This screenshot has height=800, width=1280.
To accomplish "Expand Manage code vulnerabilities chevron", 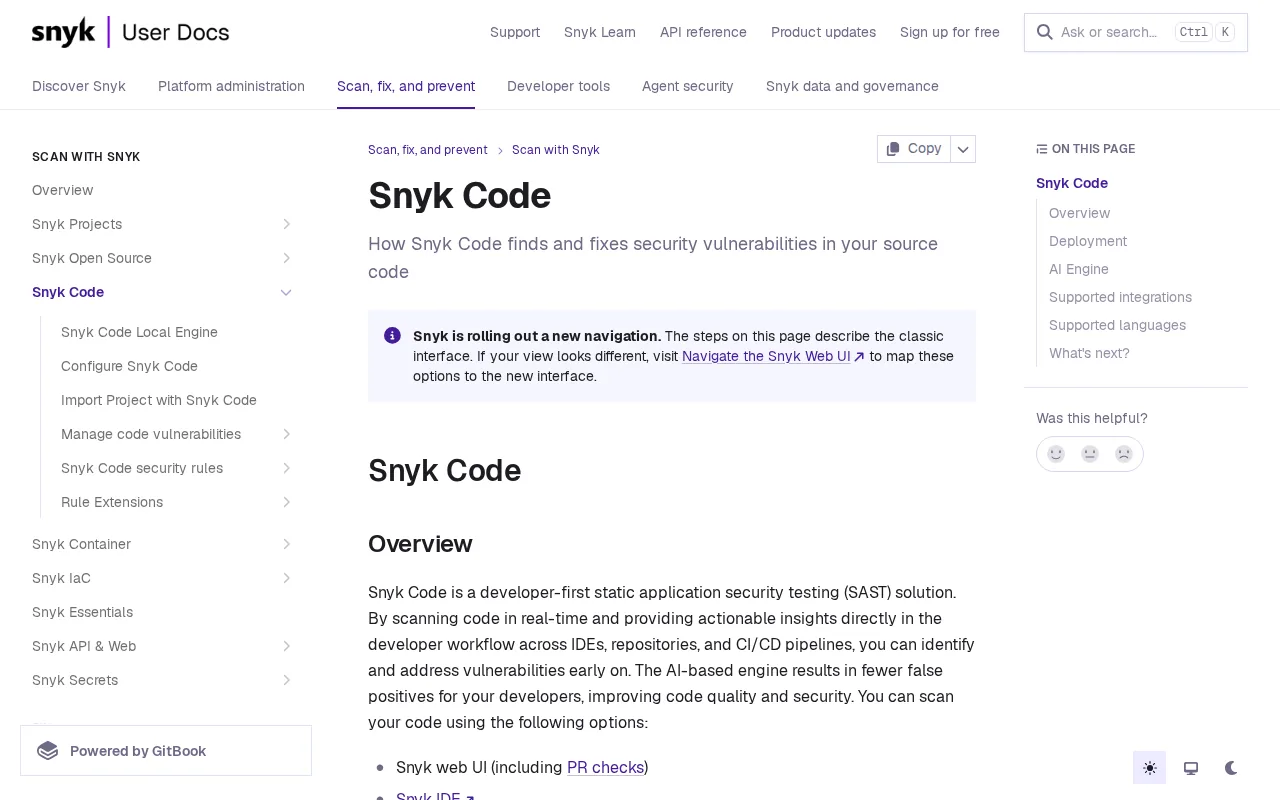I will tap(286, 434).
